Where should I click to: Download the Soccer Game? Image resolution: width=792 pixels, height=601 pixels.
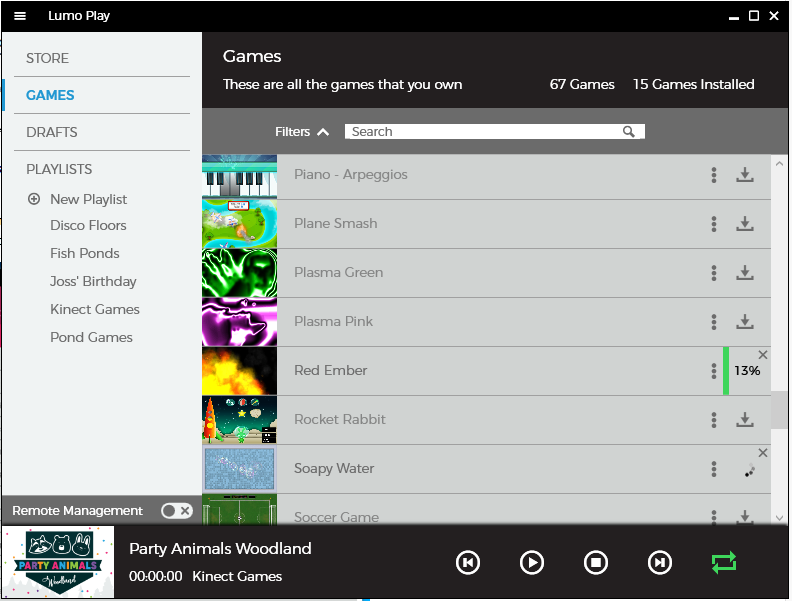[745, 517]
